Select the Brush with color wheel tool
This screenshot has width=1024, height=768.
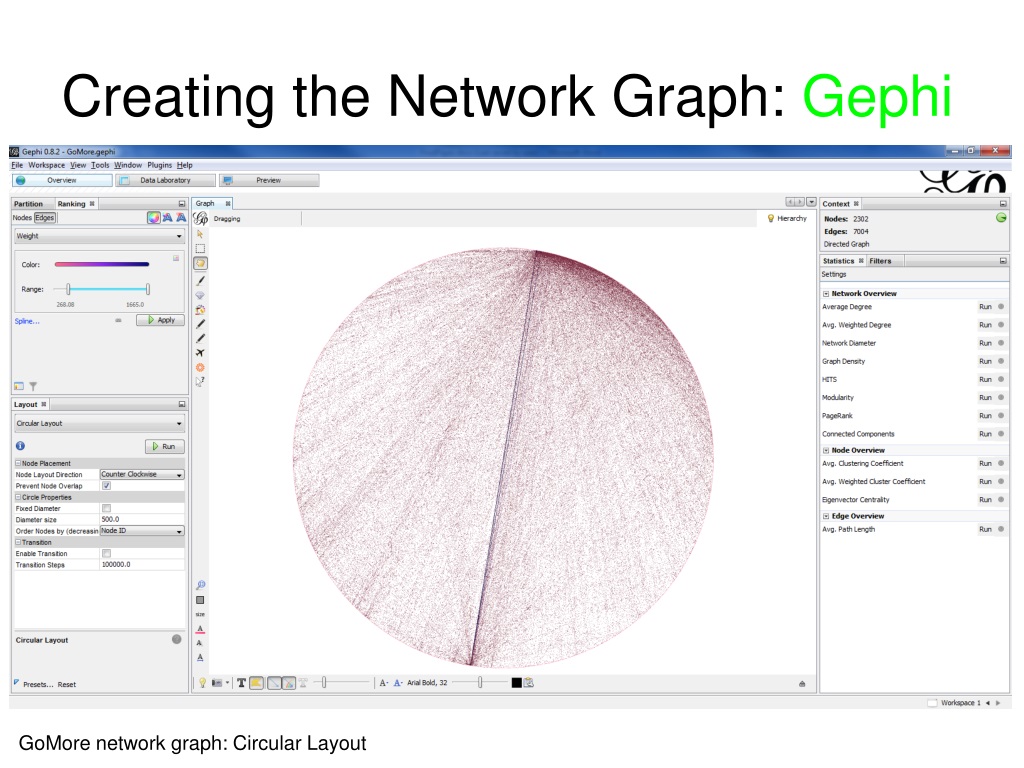tap(200, 310)
